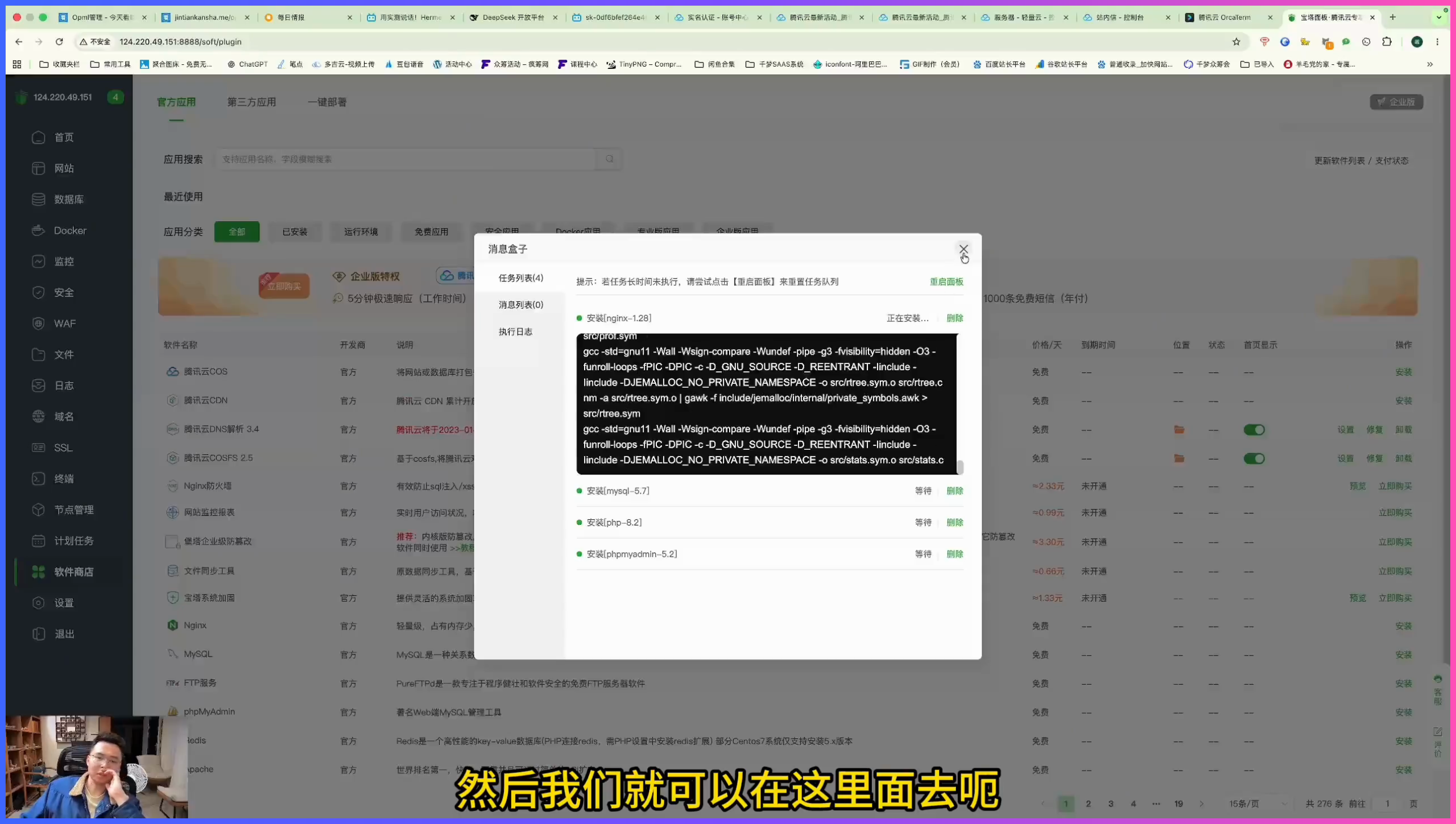The image size is (1456, 824).
Task: Switch to the DeepSeek 开放平台 browser tab
Action: [514, 18]
